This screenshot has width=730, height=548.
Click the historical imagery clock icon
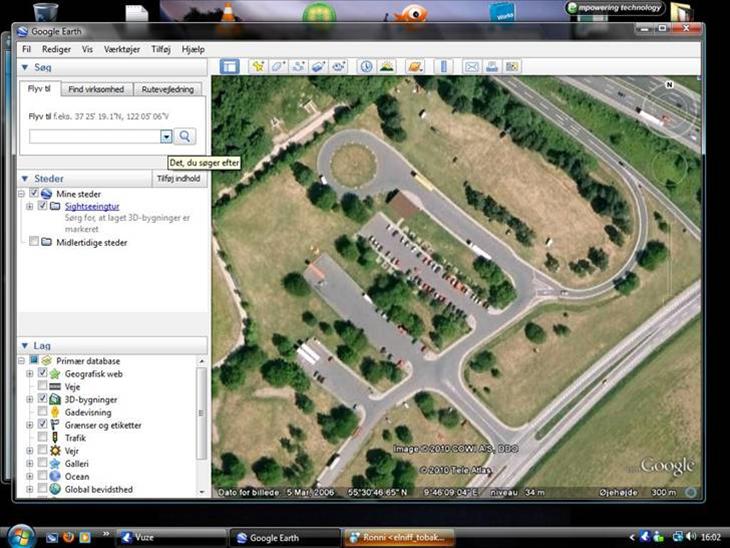pyautogui.click(x=366, y=66)
